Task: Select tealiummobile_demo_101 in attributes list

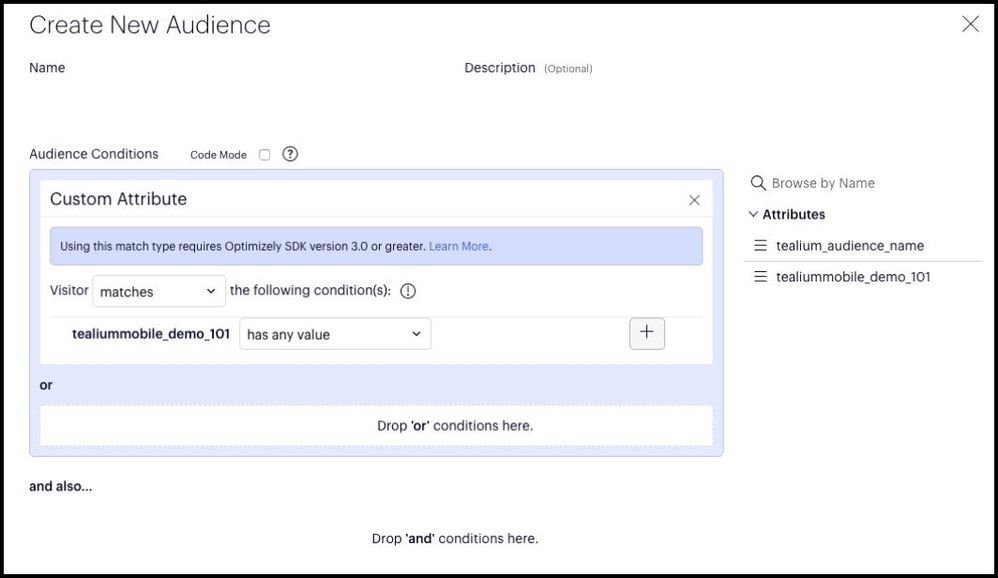Action: click(852, 277)
